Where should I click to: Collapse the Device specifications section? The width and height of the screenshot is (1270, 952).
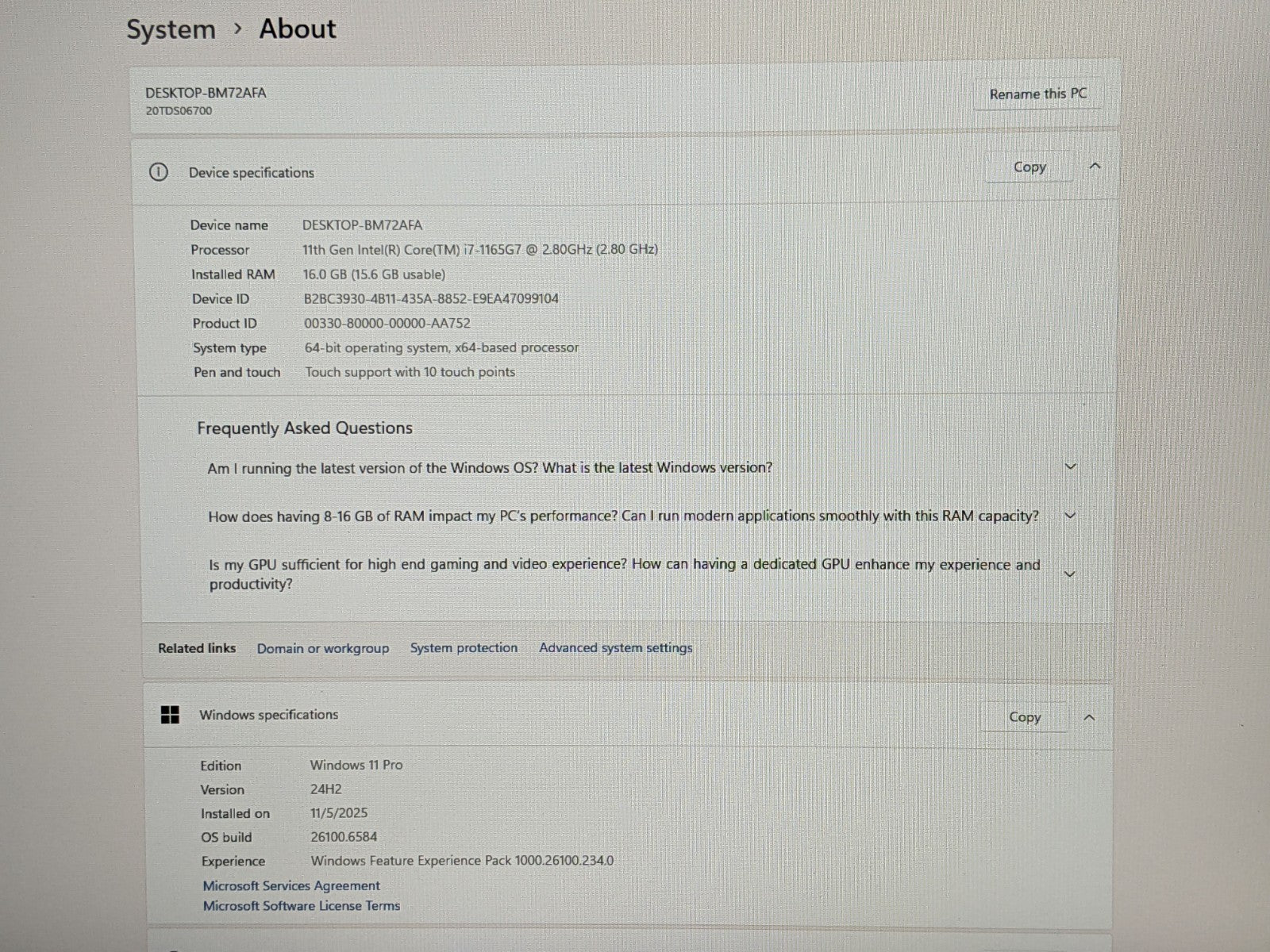point(1095,167)
